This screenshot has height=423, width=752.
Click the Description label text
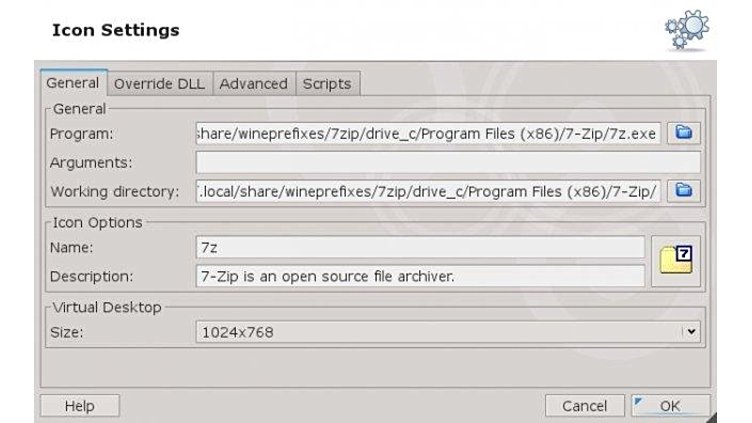click(90, 275)
